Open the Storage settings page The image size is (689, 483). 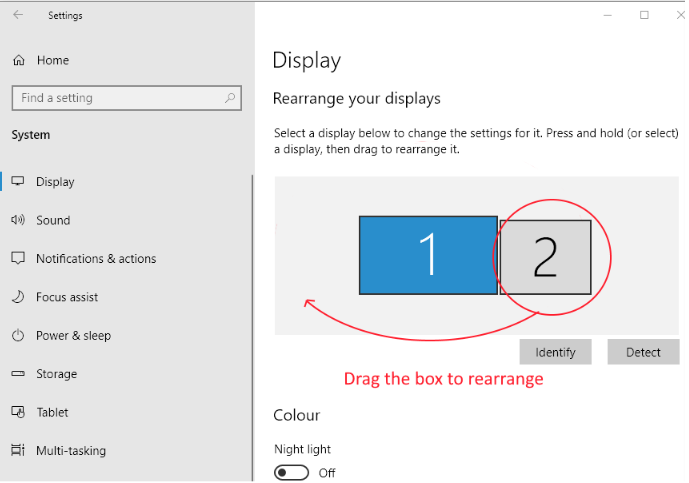pyautogui.click(x=56, y=374)
